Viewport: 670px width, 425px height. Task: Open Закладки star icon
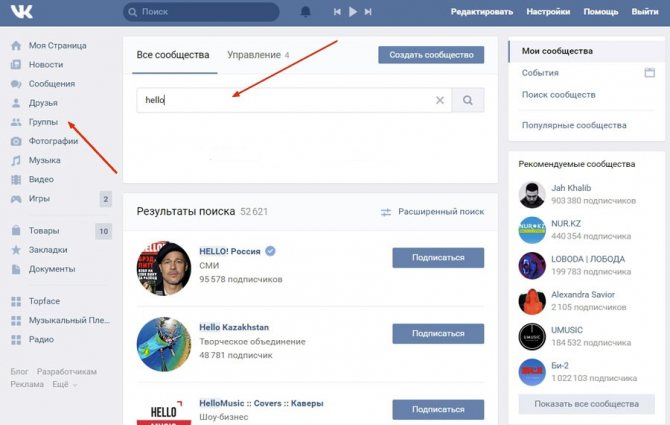(16, 250)
